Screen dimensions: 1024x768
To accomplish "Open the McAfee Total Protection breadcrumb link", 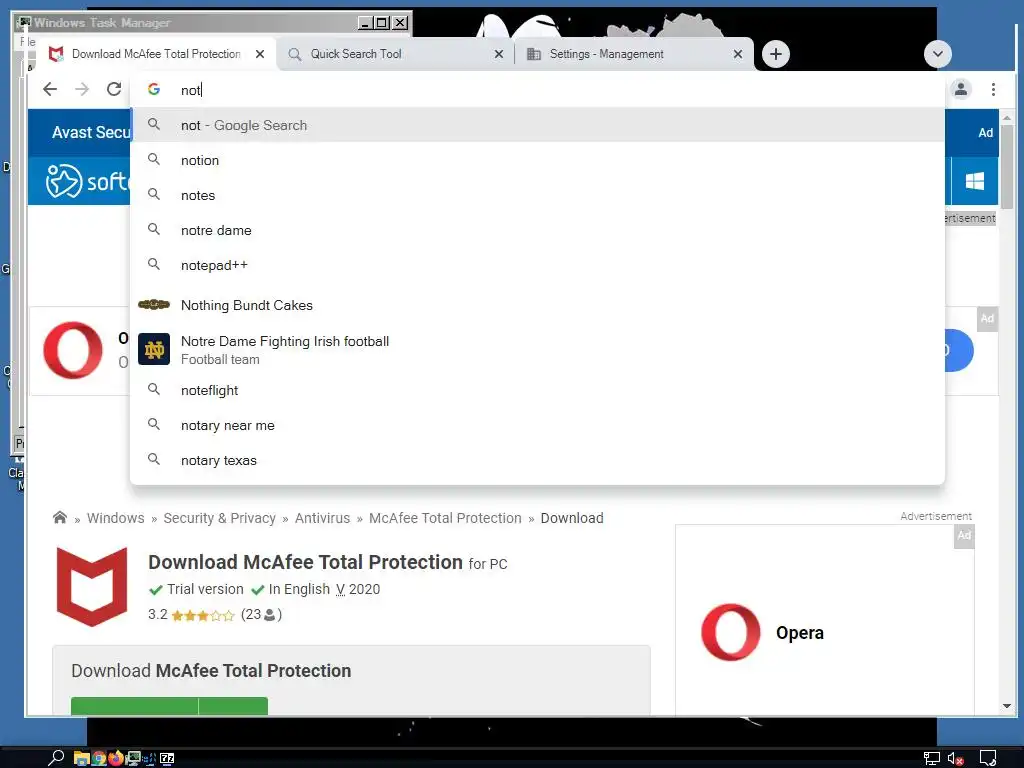I will tap(445, 518).
